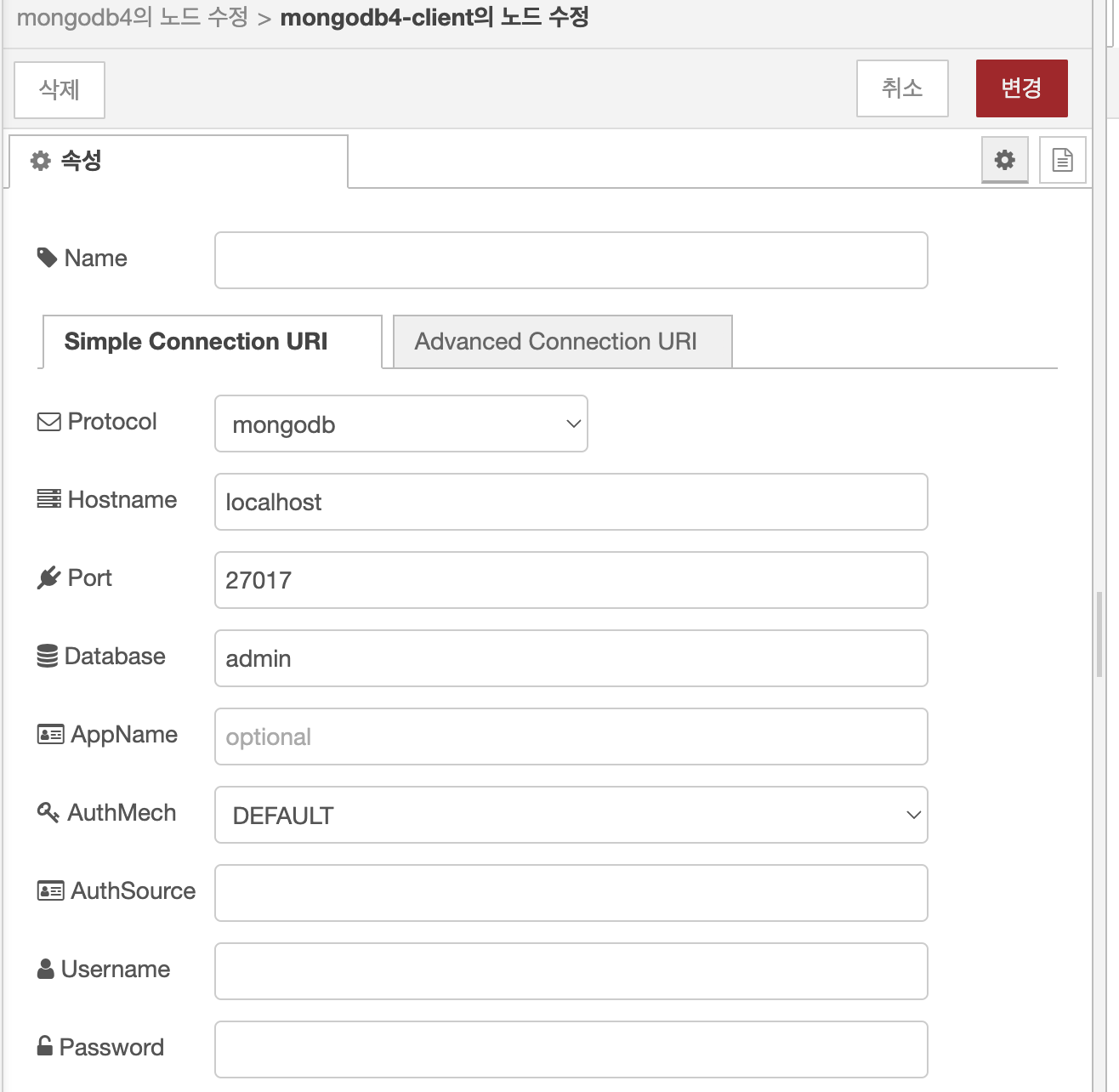Switch to Simple Connection URI tab

click(213, 342)
